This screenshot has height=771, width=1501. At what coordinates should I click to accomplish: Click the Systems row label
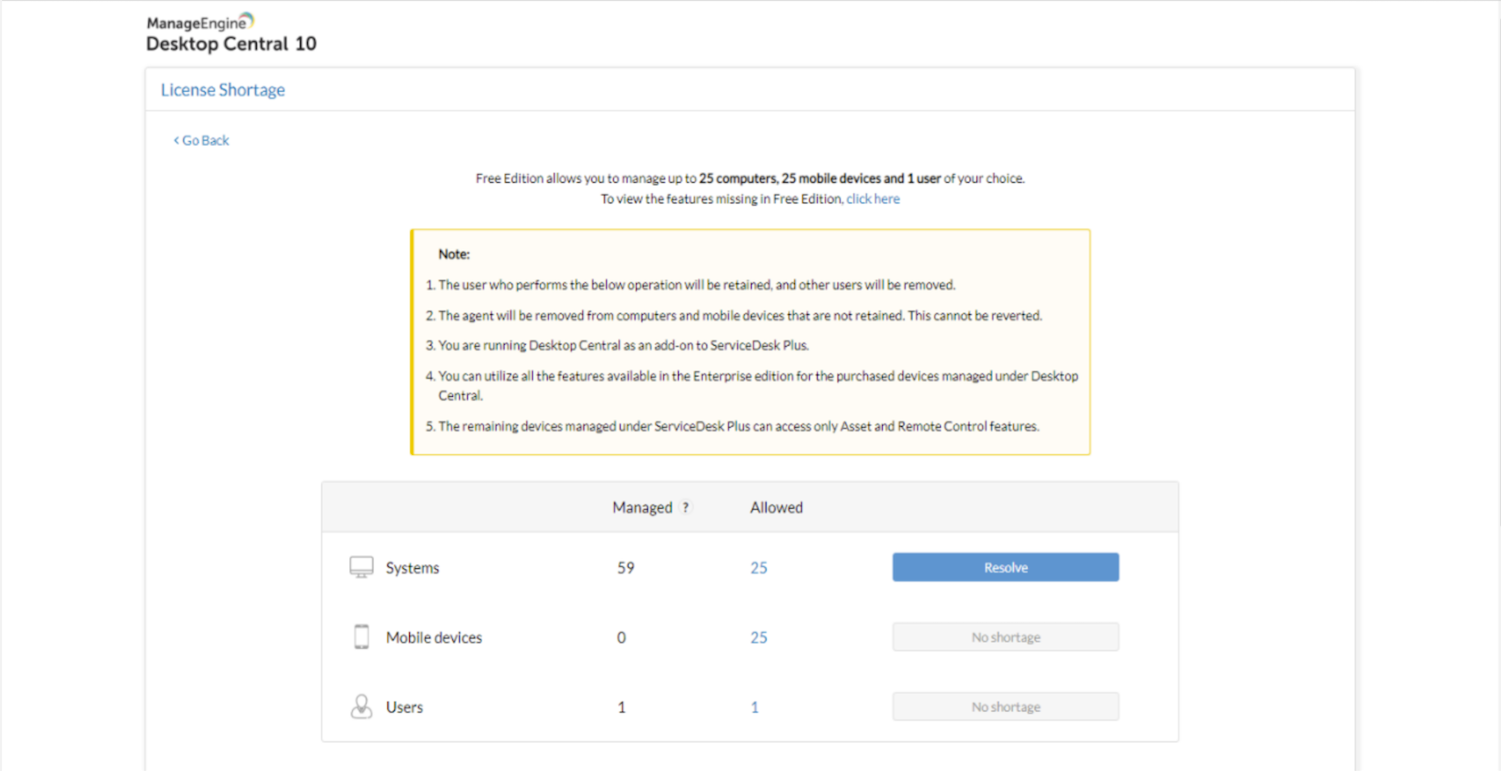point(412,568)
